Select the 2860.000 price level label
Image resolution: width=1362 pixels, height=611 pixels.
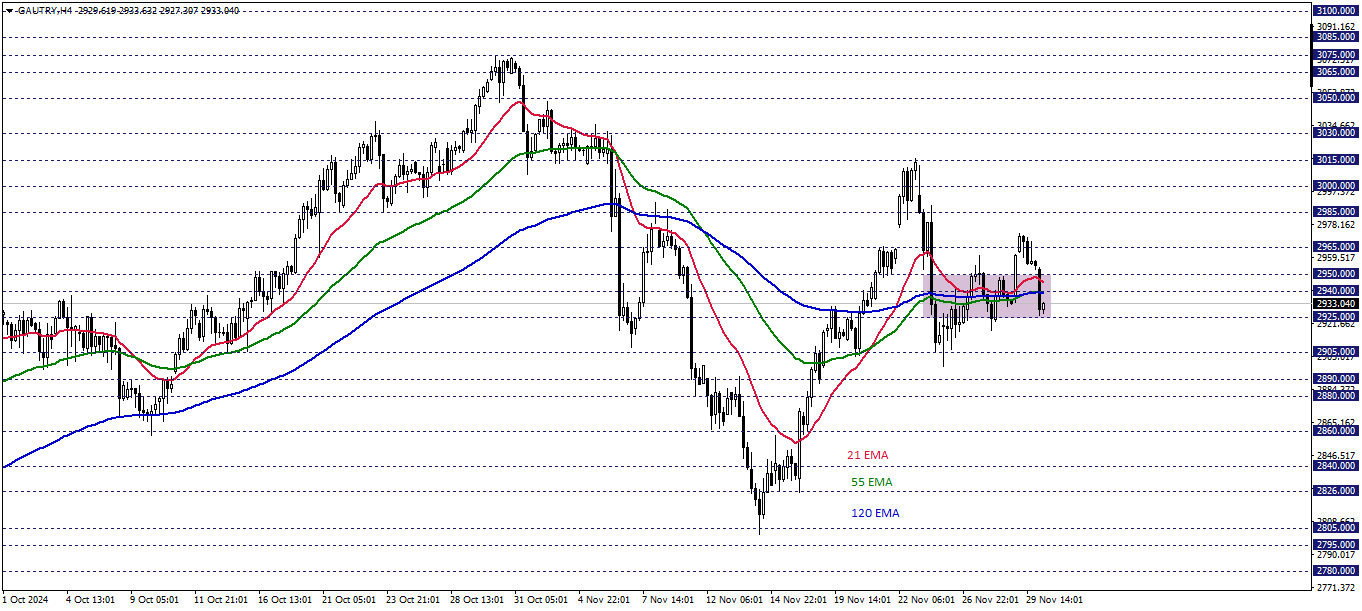pos(1336,431)
